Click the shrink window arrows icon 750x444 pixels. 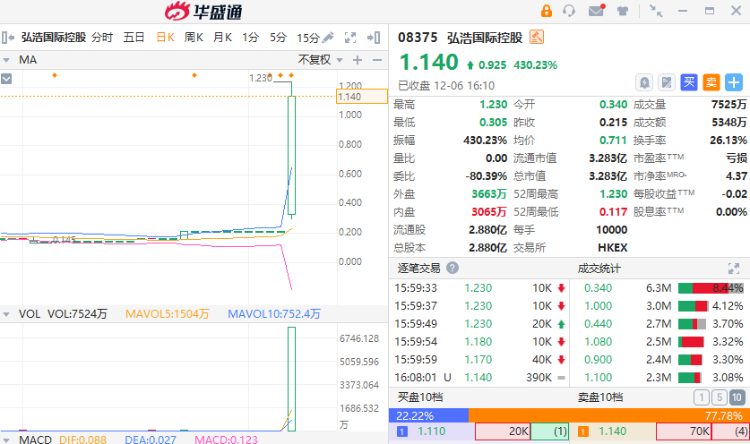pyautogui.click(x=655, y=11)
